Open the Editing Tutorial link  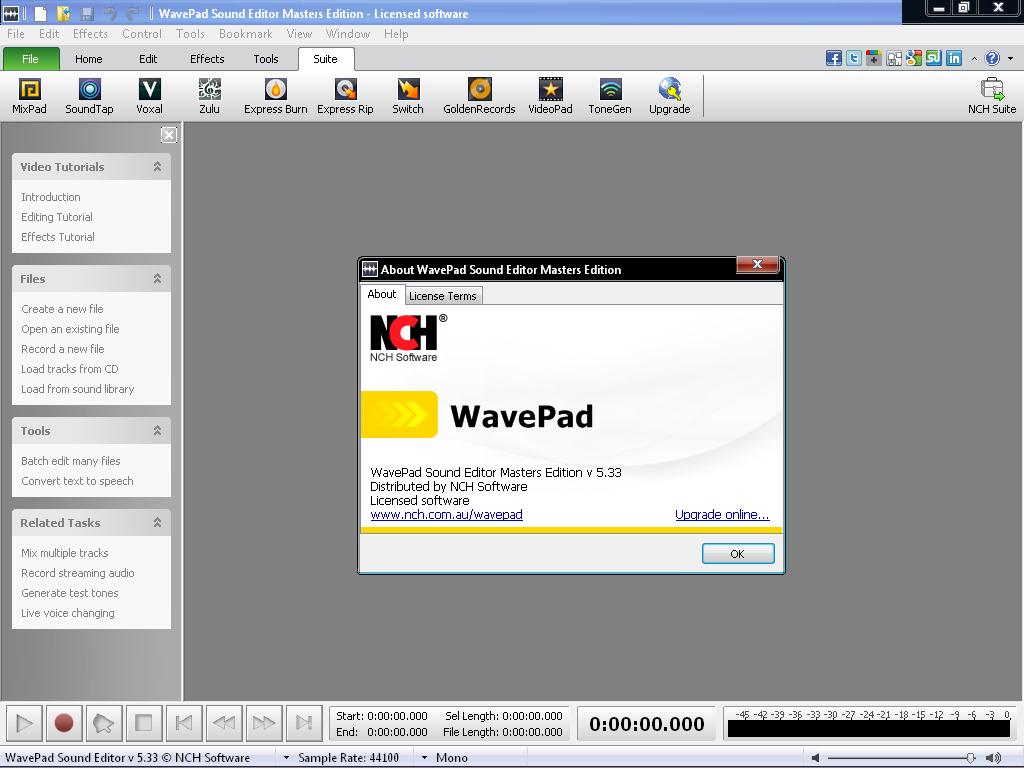coord(57,217)
